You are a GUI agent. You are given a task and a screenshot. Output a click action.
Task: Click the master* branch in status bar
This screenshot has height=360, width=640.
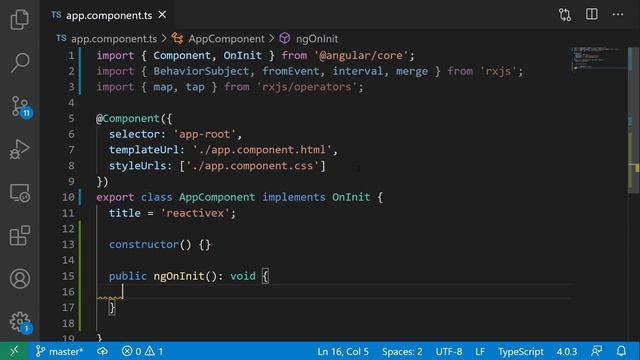(60, 351)
